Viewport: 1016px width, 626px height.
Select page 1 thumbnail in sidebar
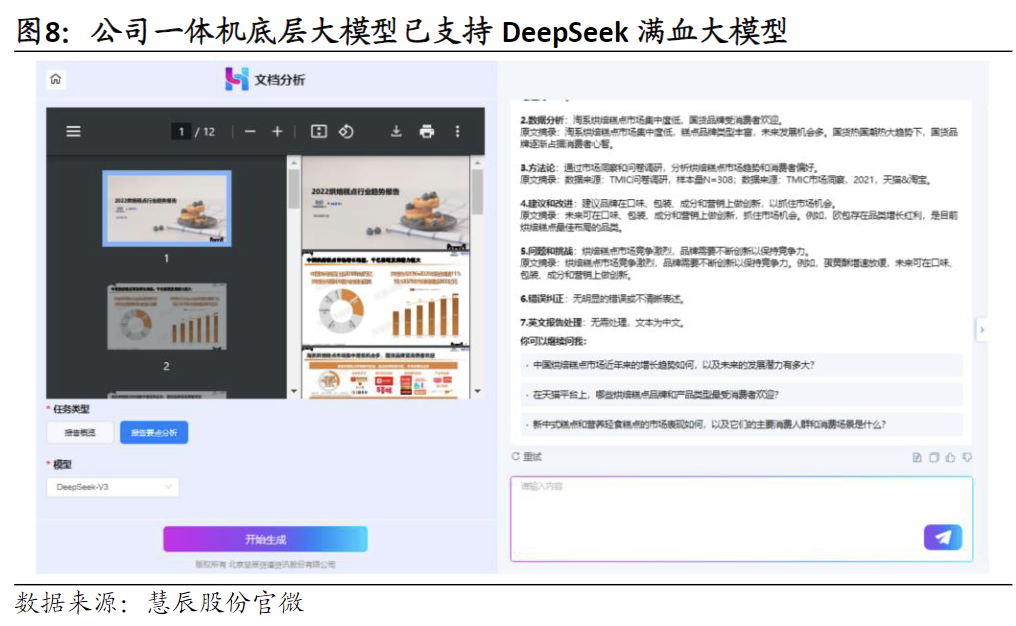[x=167, y=208]
